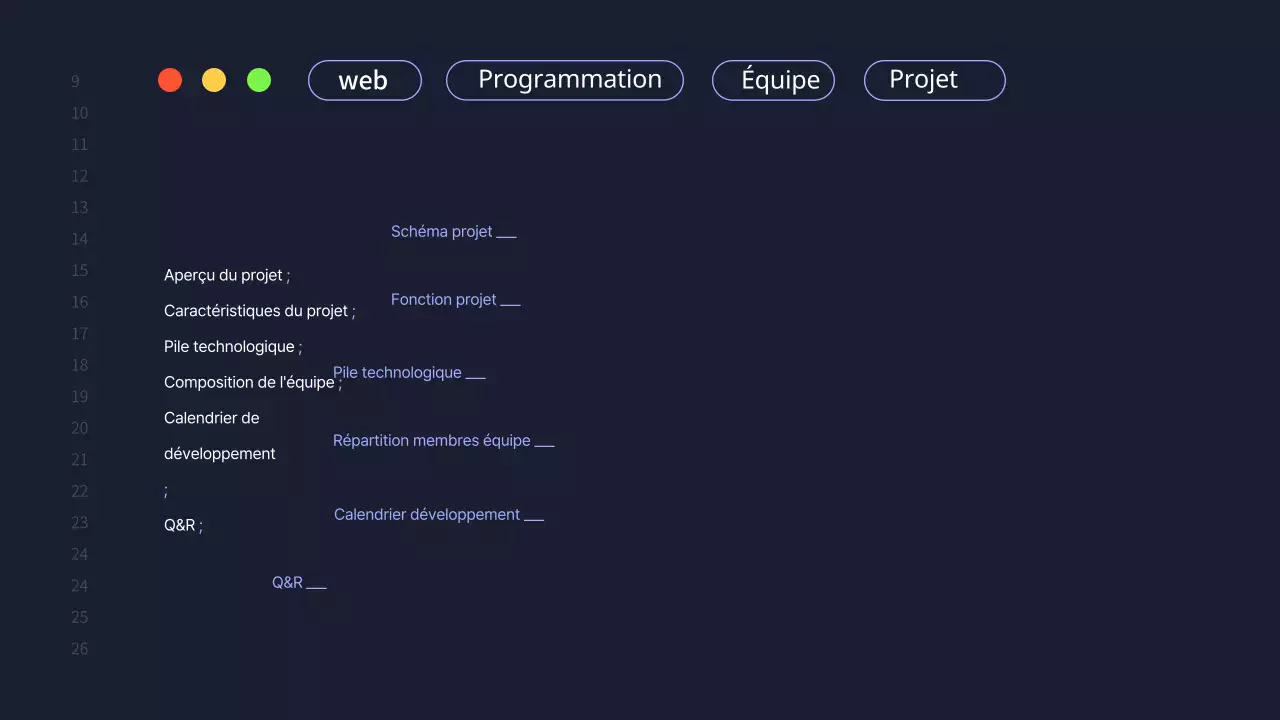Image resolution: width=1280 pixels, height=720 pixels.
Task: Click line number 15 in the gutter
Action: pyautogui.click(x=79, y=271)
